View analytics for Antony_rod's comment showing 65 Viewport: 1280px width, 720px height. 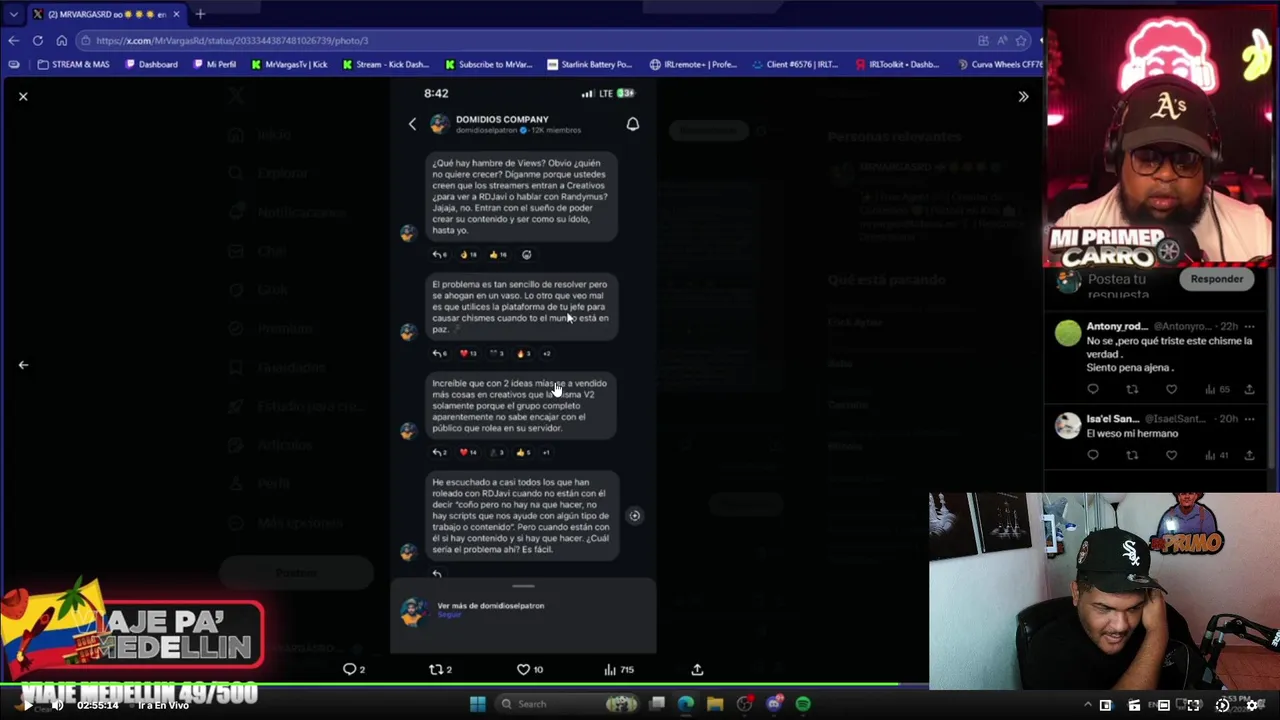click(1217, 389)
